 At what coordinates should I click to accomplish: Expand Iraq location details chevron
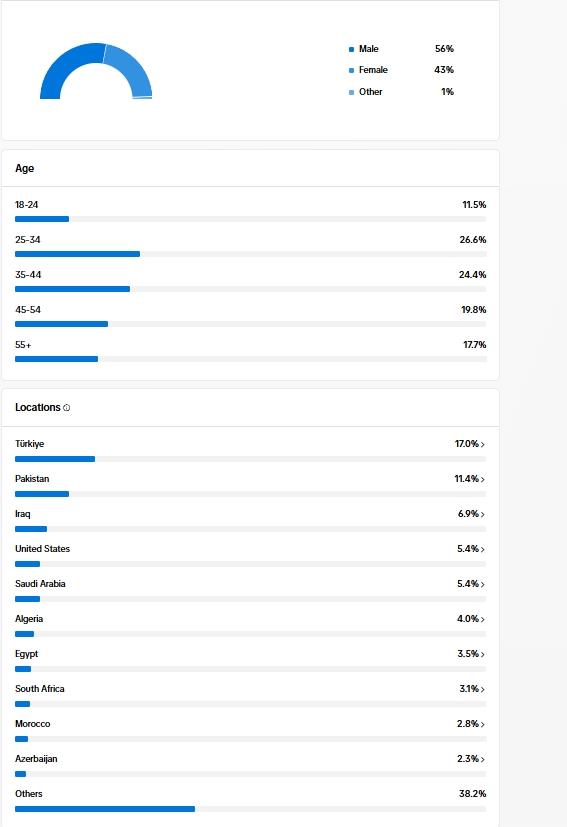coord(483,514)
